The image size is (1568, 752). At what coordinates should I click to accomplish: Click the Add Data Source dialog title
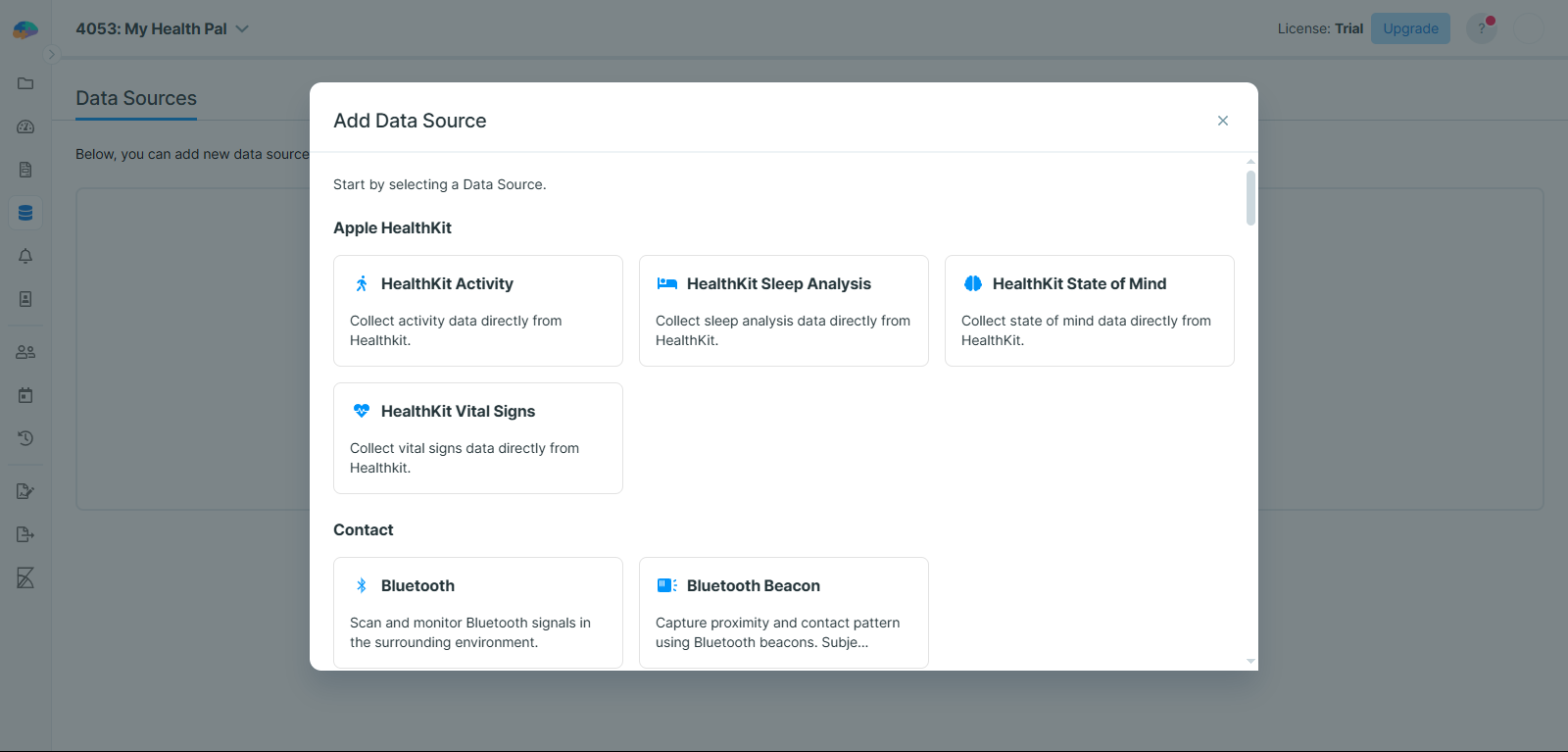(x=410, y=121)
